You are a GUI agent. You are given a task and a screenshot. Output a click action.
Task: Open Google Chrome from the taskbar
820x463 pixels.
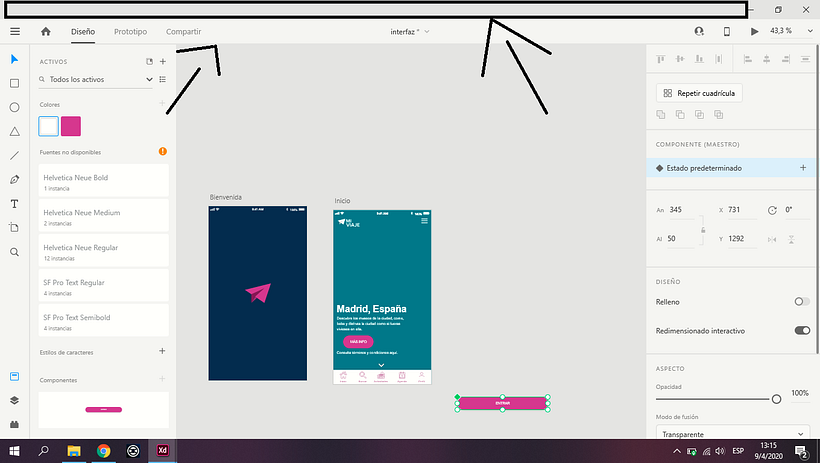[x=104, y=450]
